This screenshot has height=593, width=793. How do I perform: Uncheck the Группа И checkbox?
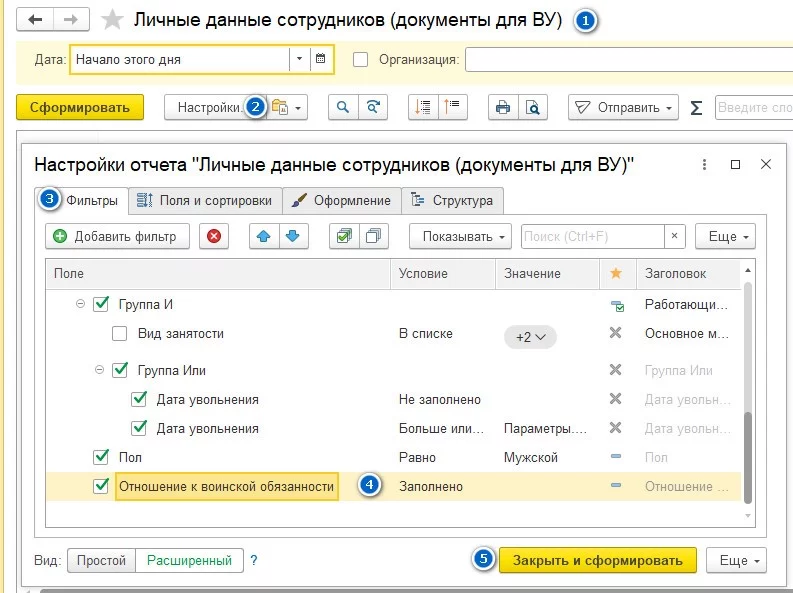pos(101,304)
